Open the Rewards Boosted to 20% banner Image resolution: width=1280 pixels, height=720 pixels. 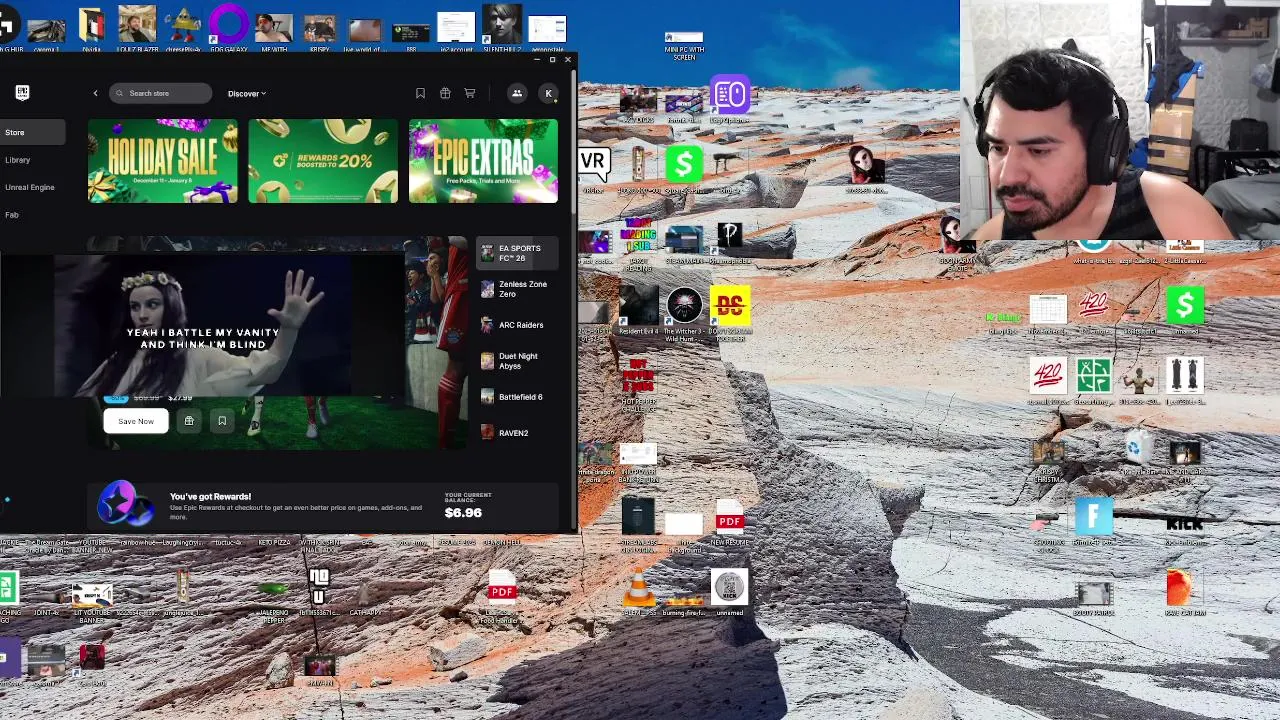pos(323,161)
